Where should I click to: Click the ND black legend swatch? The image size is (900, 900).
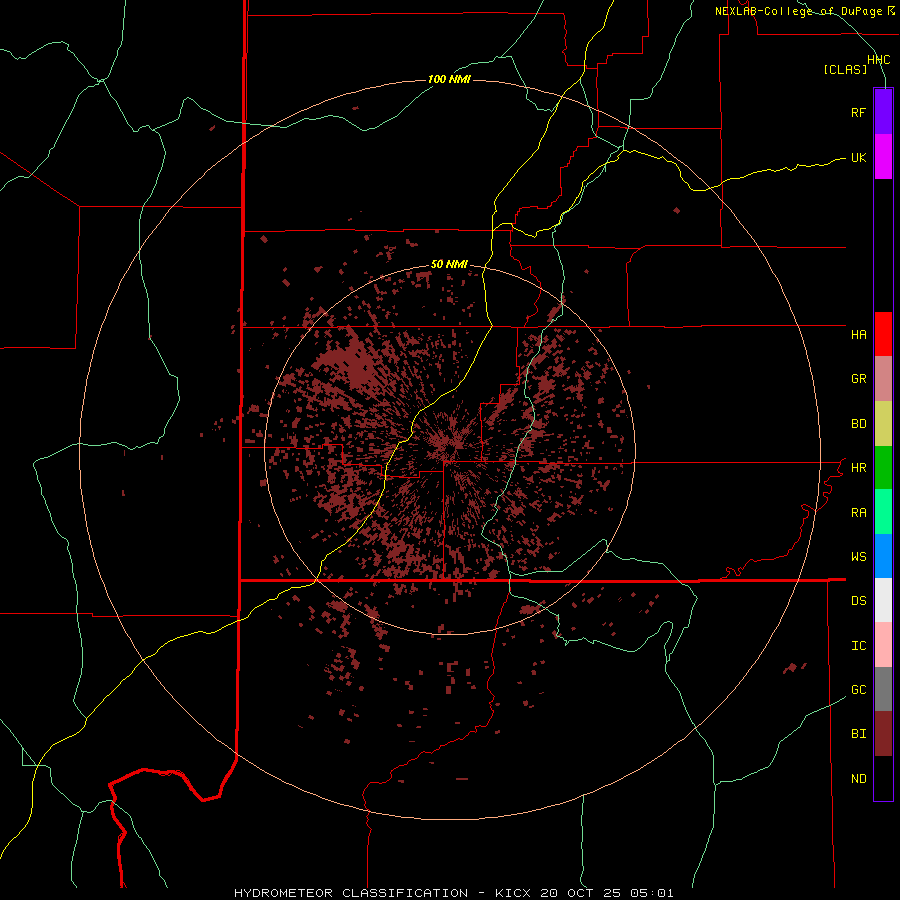tap(883, 778)
